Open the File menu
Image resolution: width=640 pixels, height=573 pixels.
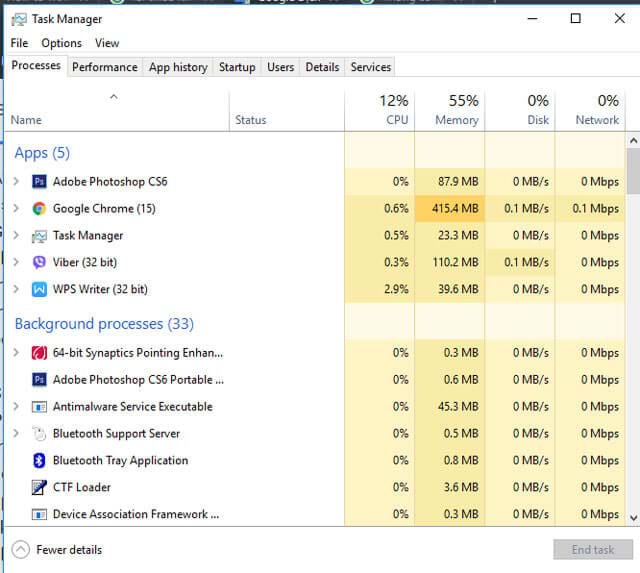coord(19,43)
